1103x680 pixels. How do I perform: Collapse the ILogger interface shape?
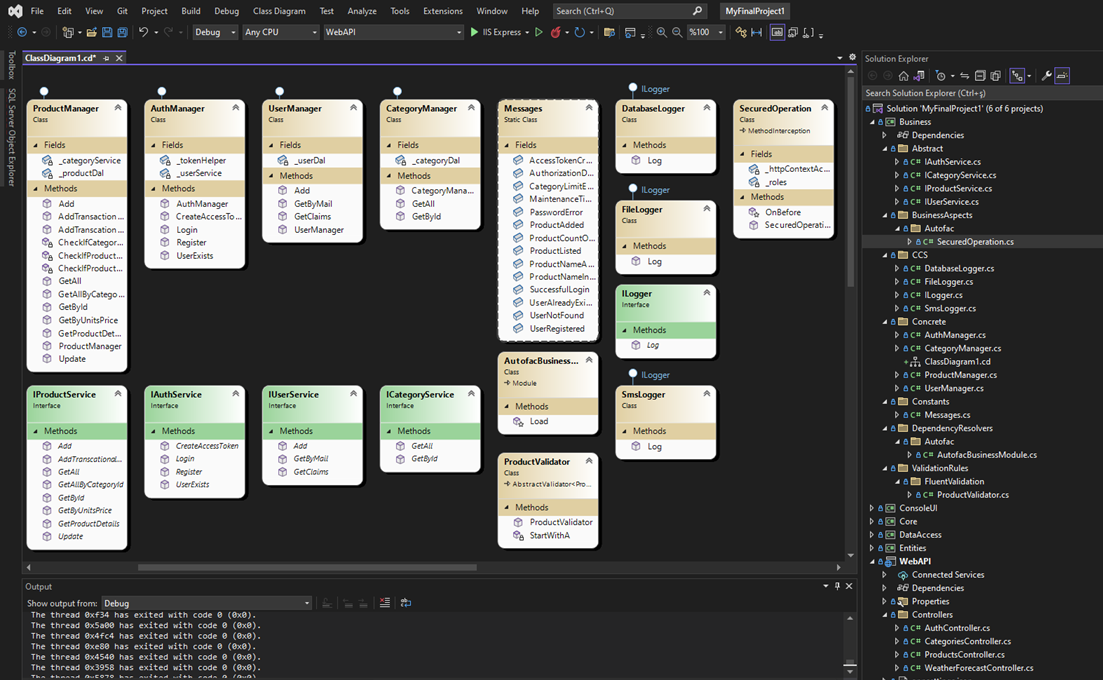coord(706,293)
